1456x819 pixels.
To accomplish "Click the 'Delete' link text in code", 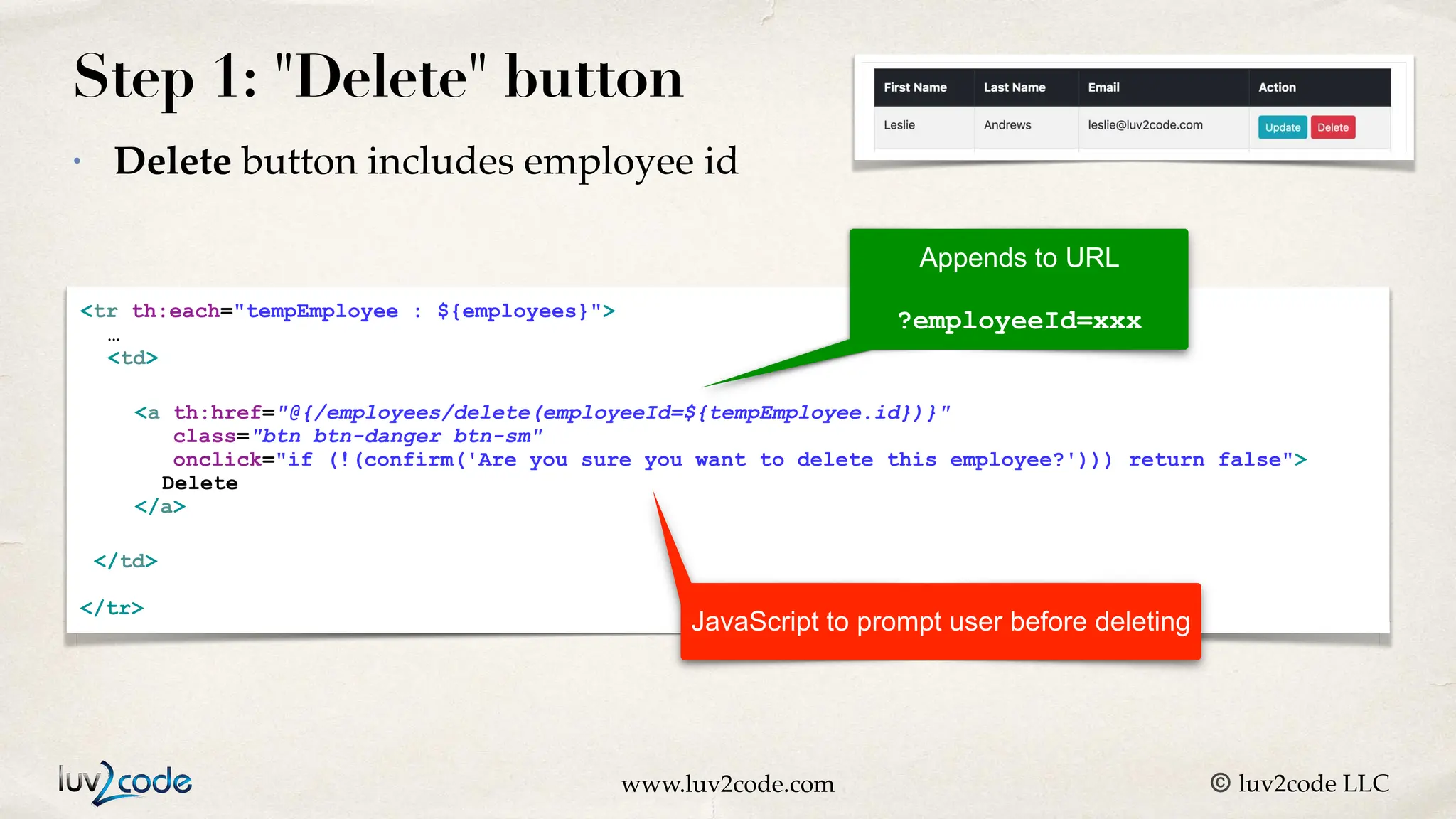I will (x=200, y=483).
